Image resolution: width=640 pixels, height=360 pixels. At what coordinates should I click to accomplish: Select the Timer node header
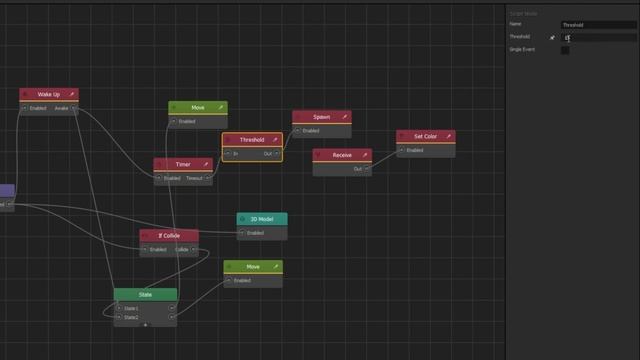click(183, 164)
